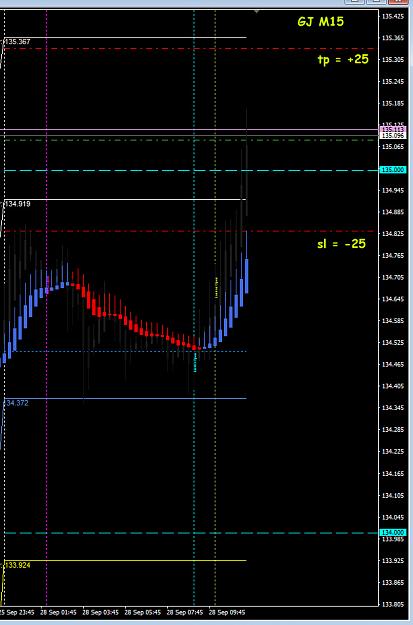Click the '28 Sep 09:45' time label
The height and width of the screenshot is (625, 413).
tap(227, 612)
